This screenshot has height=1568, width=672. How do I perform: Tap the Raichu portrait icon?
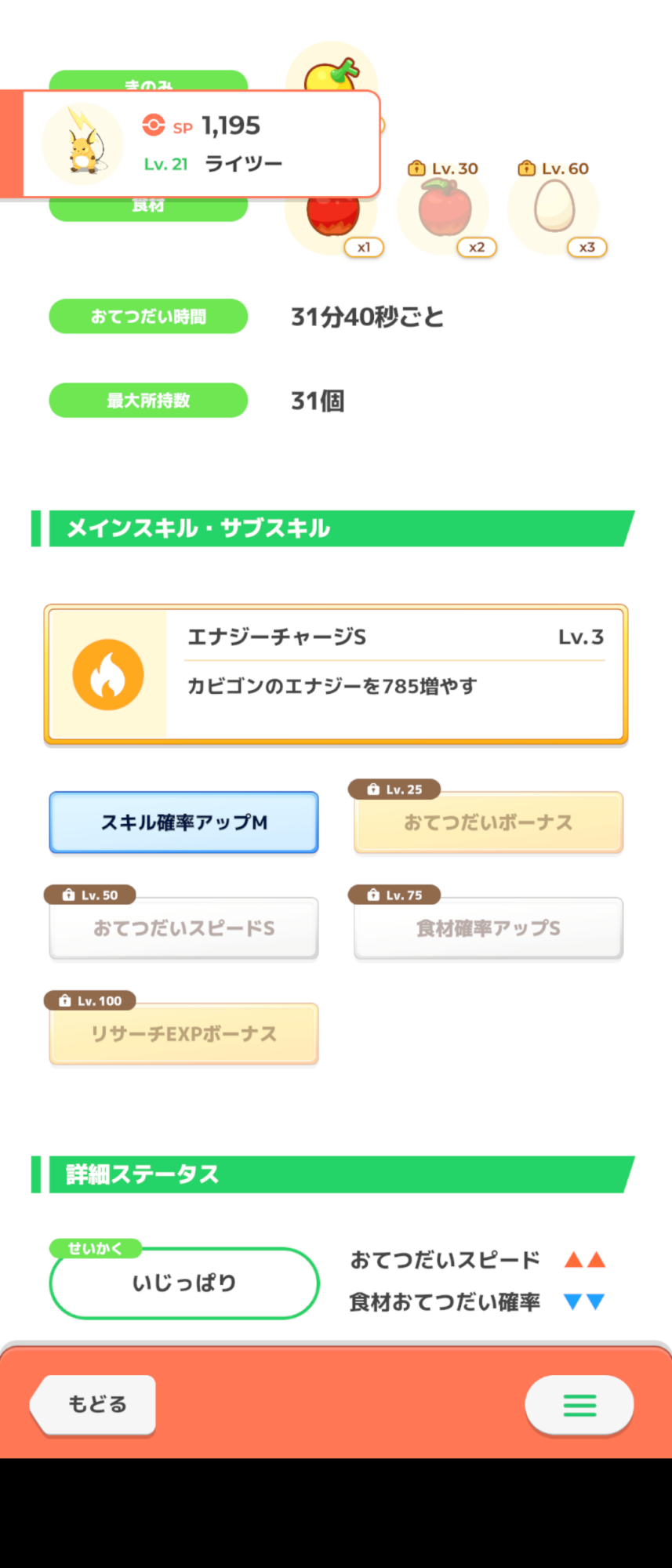(x=82, y=144)
